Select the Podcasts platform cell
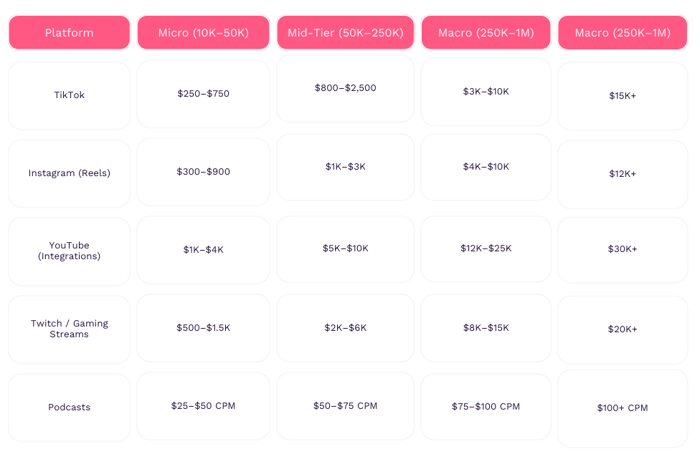 click(69, 407)
